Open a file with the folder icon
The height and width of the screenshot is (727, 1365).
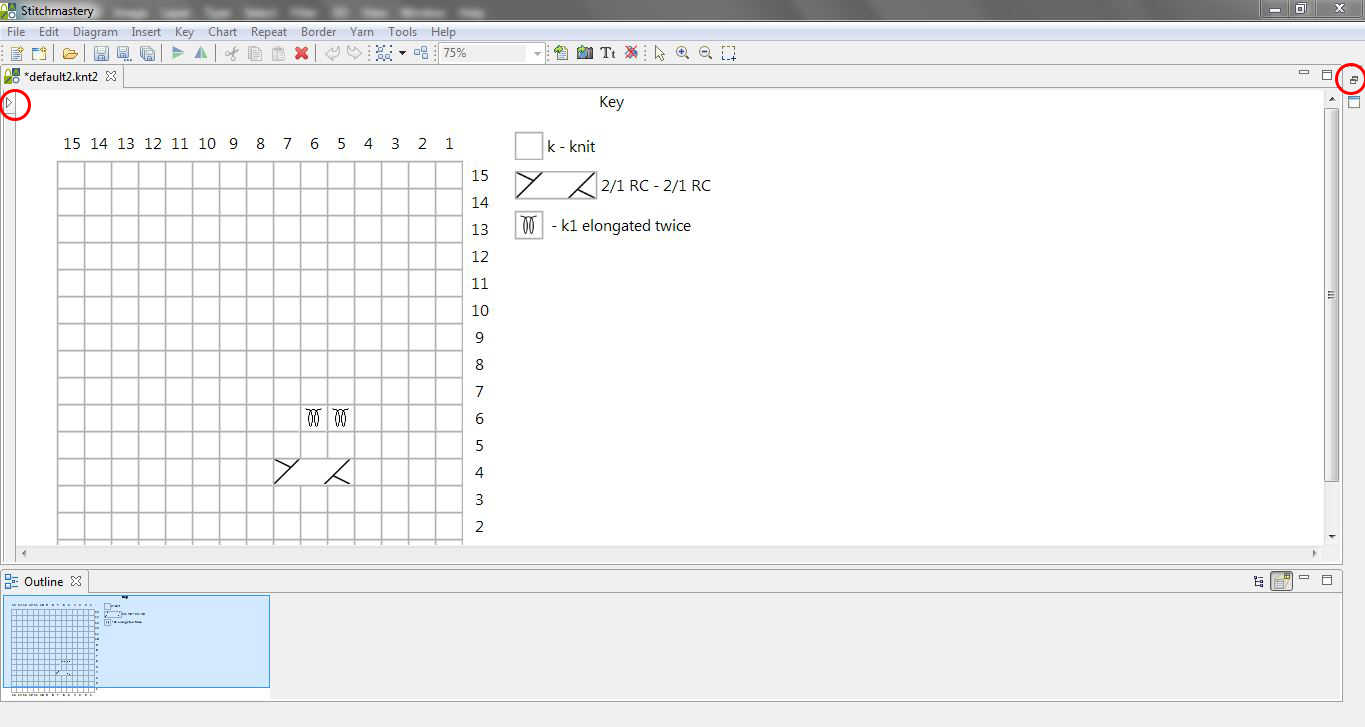[x=70, y=53]
